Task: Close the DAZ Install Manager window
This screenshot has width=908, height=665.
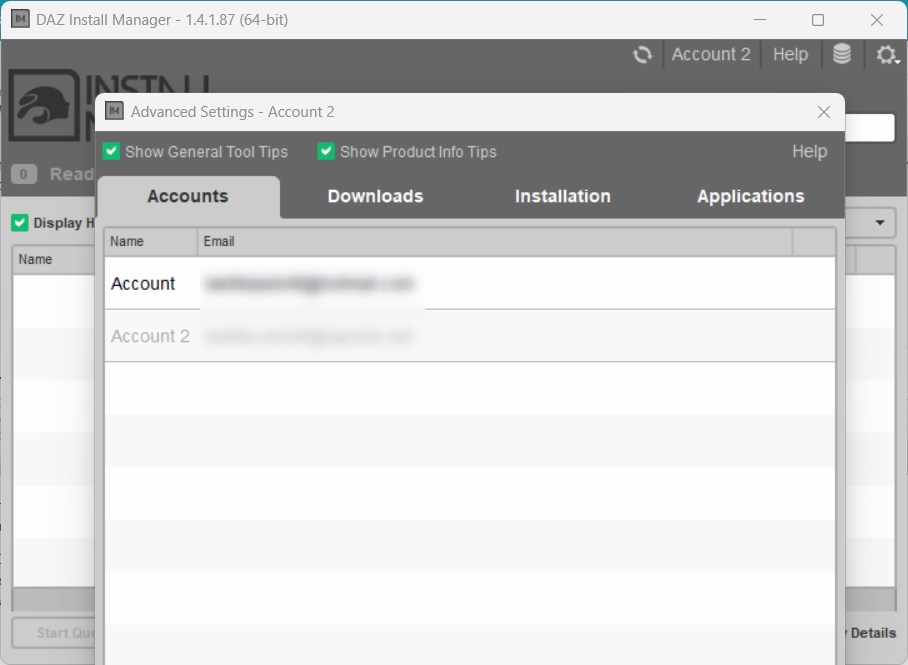Action: (877, 20)
